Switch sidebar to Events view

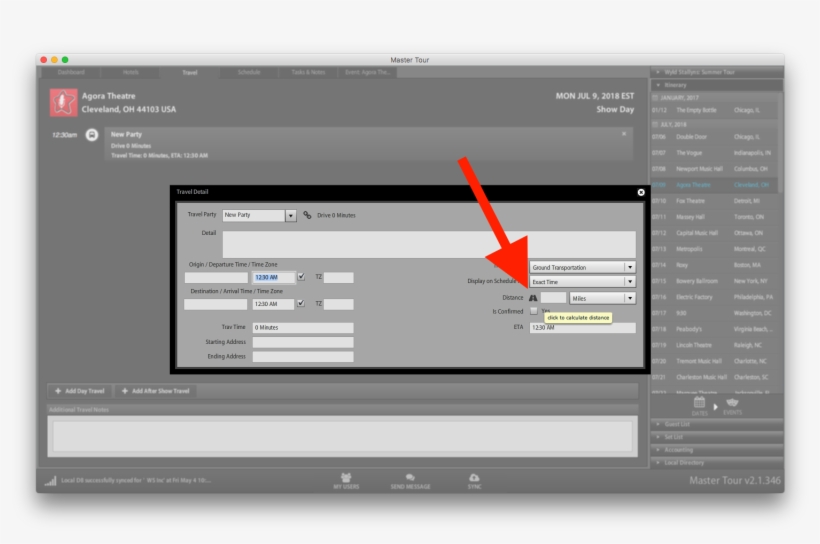(732, 406)
